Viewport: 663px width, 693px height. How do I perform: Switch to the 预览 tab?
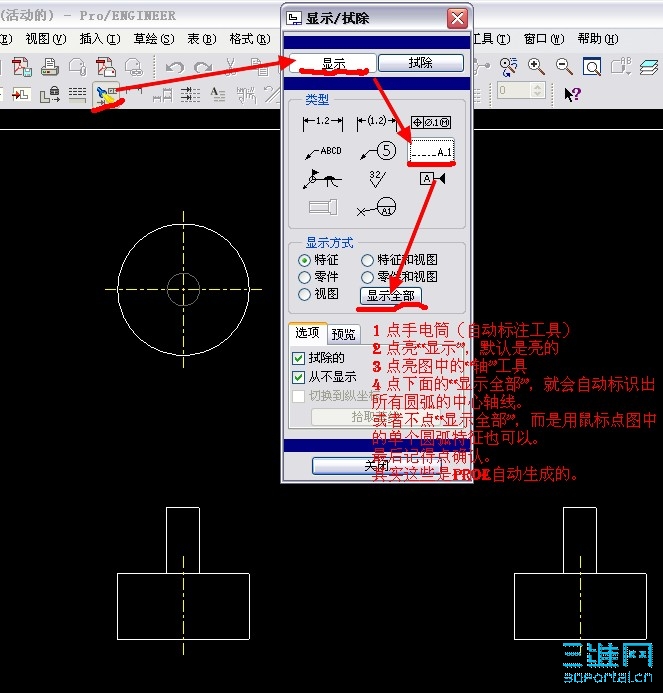click(343, 334)
